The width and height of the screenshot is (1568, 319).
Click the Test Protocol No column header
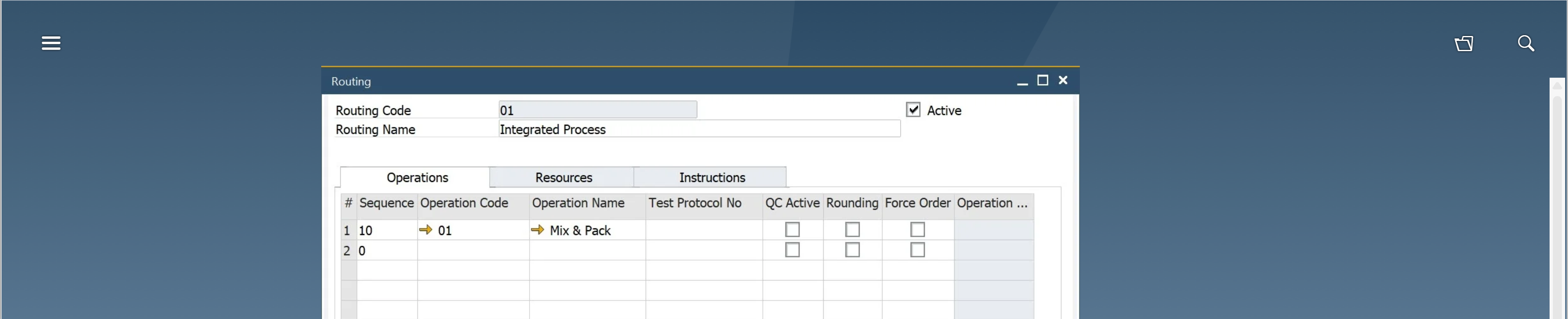(x=704, y=203)
